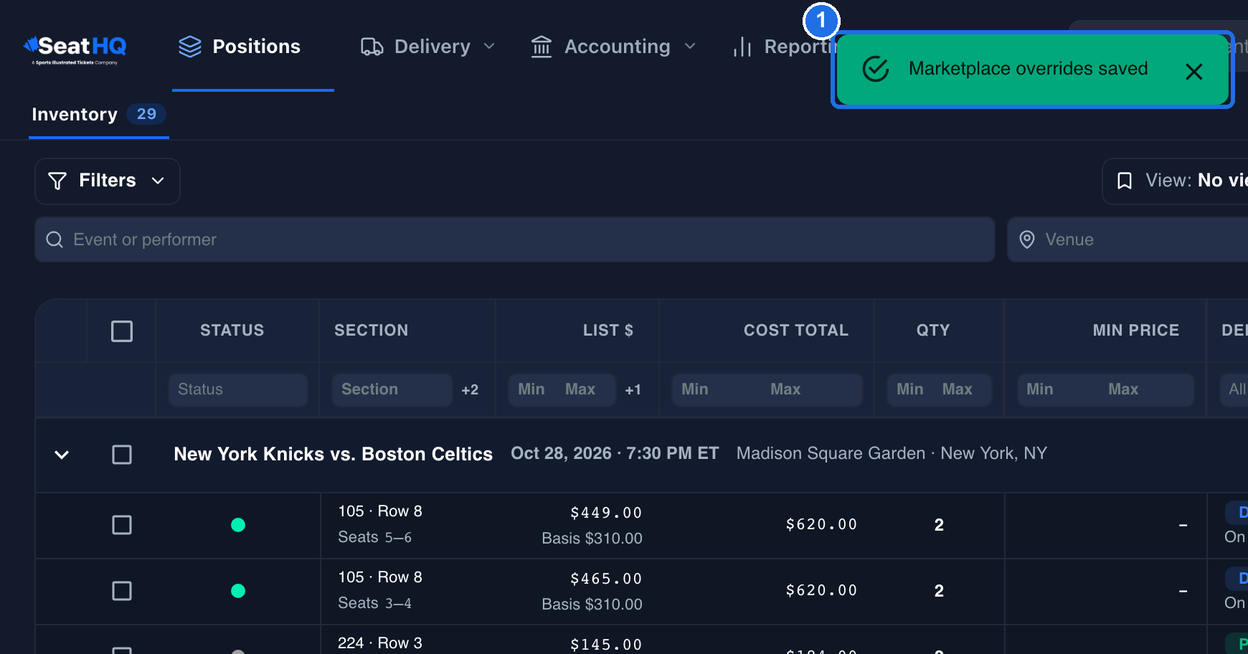Click the $449.00 list price
The image size is (1248, 654).
coord(606,513)
